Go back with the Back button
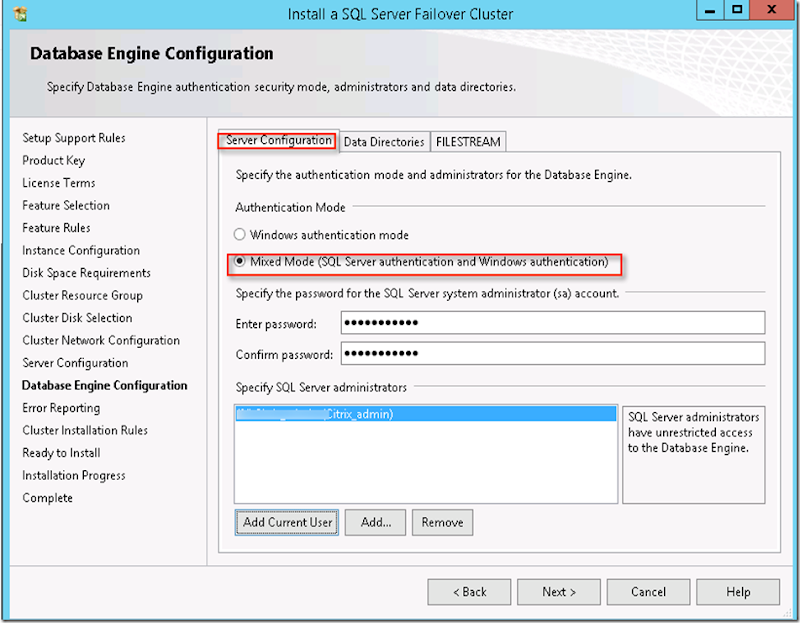This screenshot has width=800, height=623. [x=469, y=592]
